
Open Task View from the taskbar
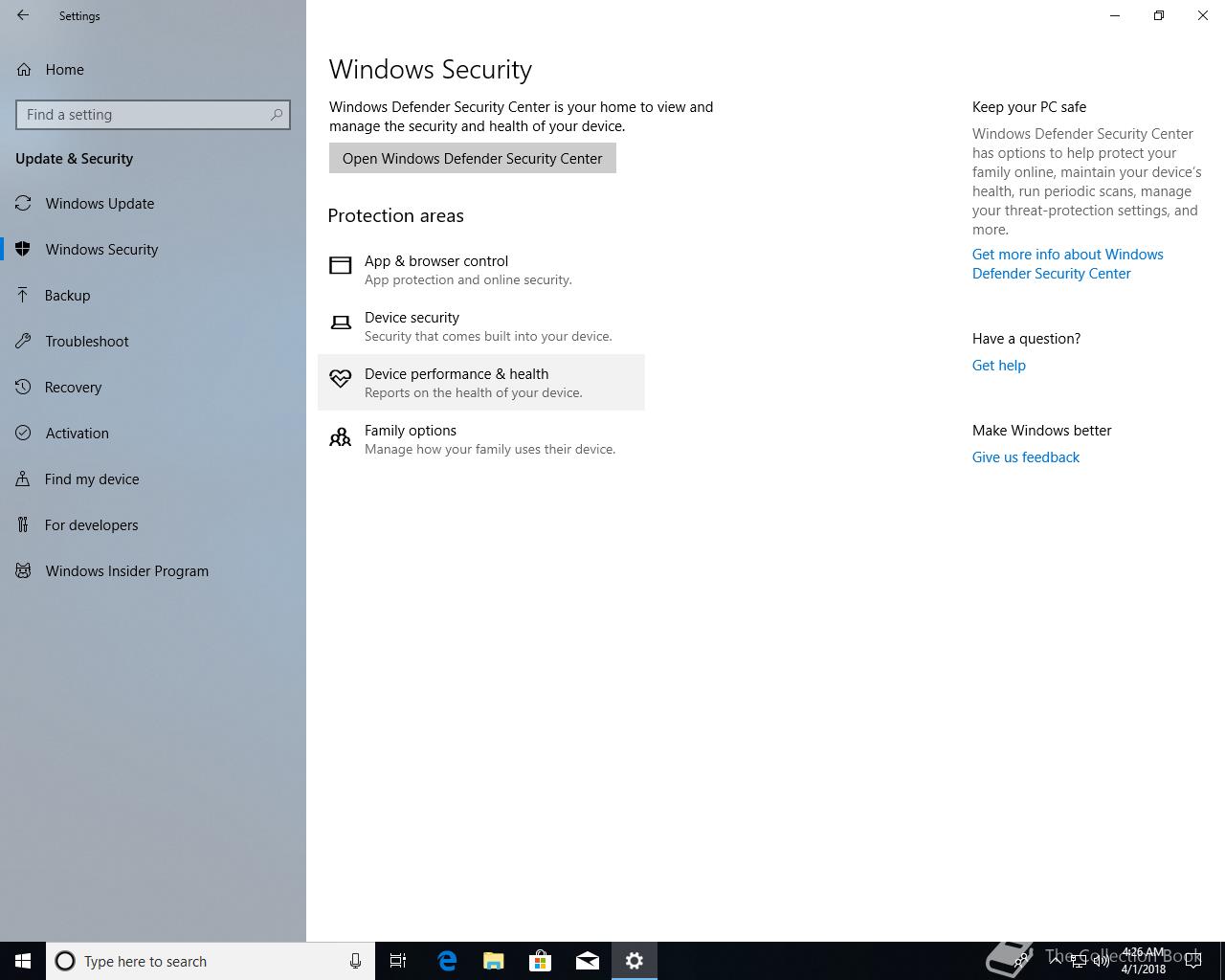(x=398, y=961)
